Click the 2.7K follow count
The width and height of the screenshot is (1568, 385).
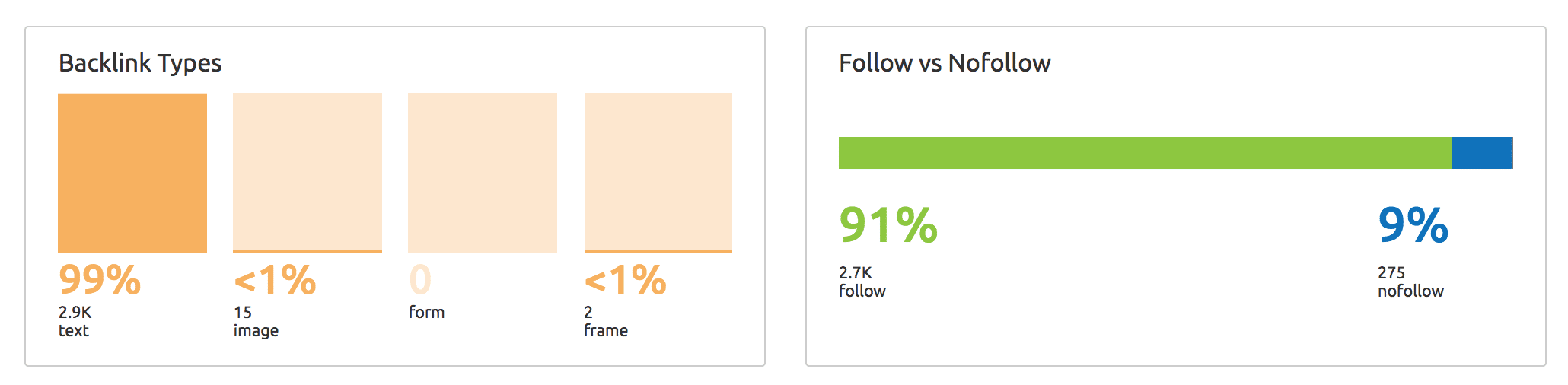coord(856,272)
